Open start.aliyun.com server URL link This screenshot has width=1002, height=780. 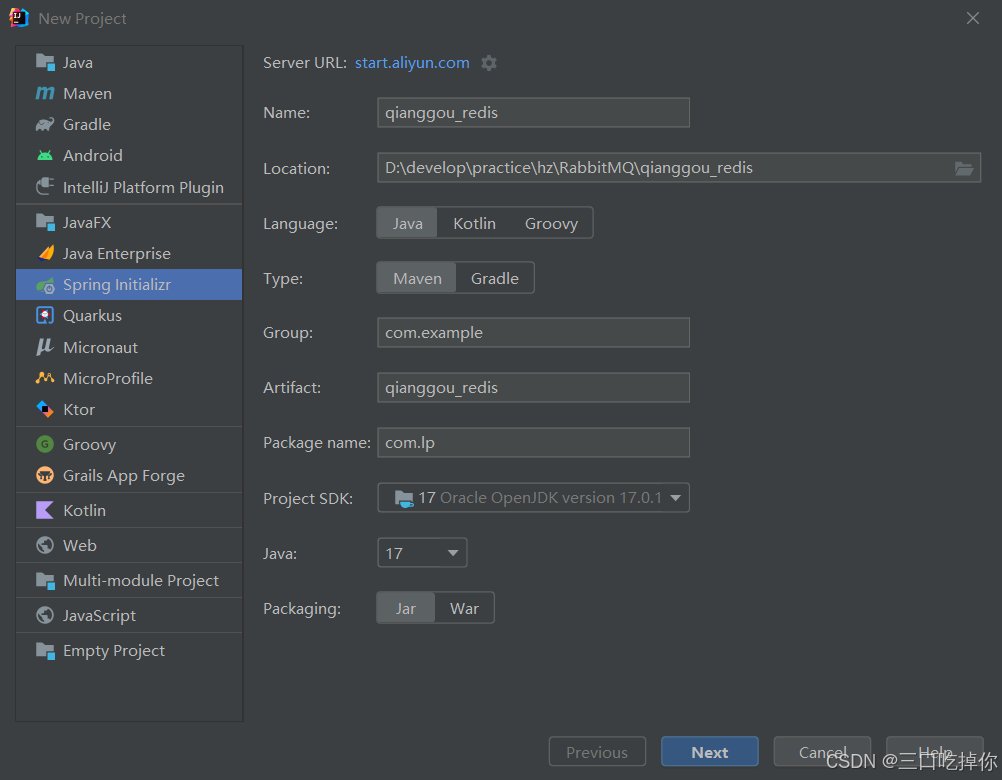[x=412, y=63]
